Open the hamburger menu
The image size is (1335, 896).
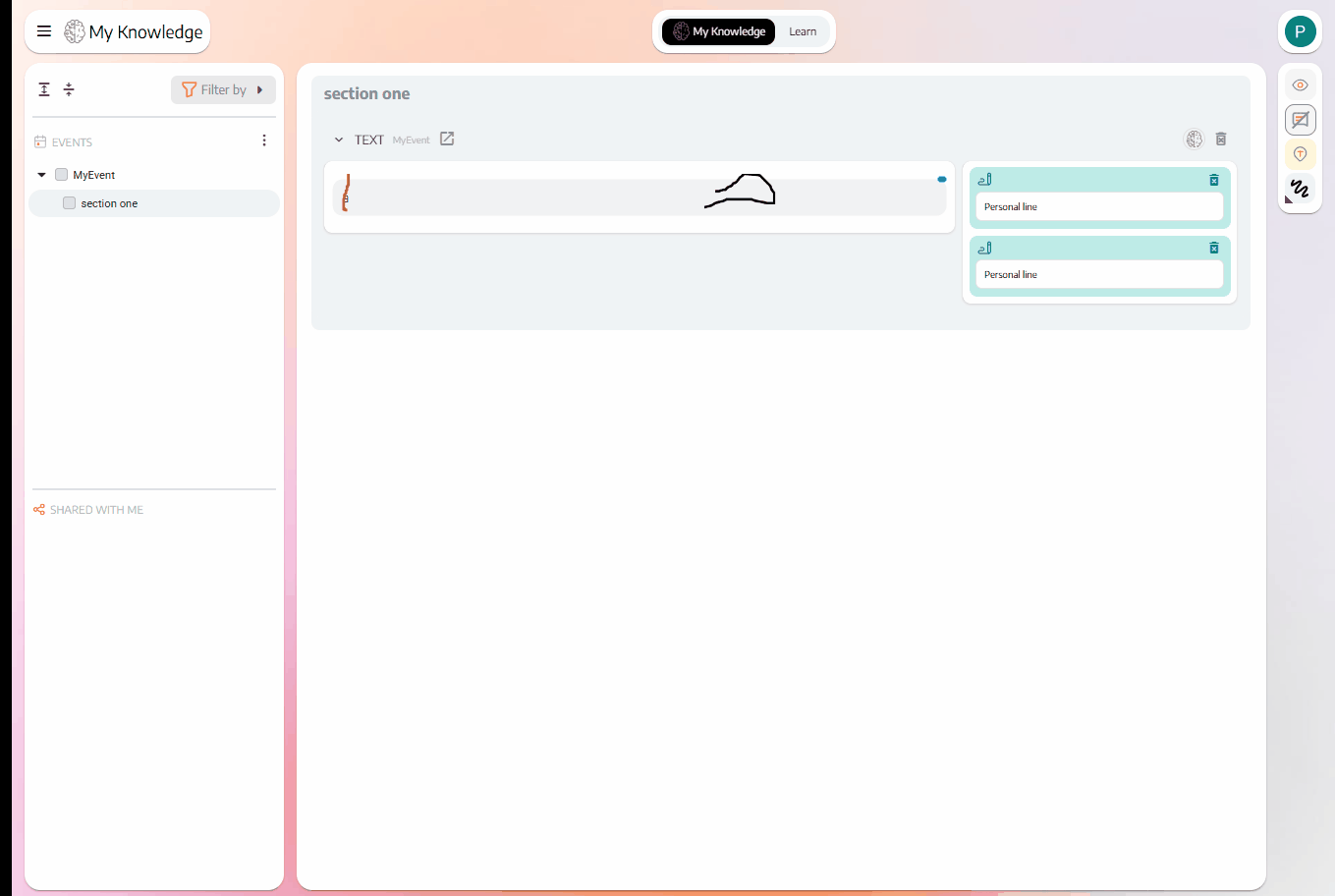tap(44, 31)
